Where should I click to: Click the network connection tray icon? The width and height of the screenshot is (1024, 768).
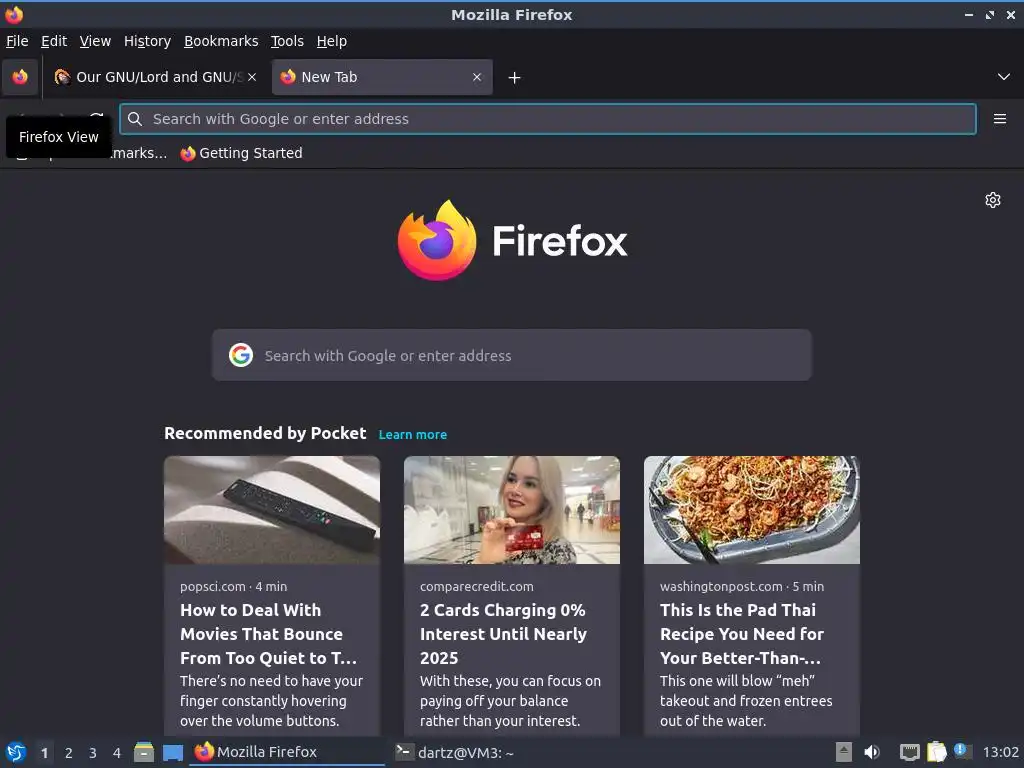point(909,752)
